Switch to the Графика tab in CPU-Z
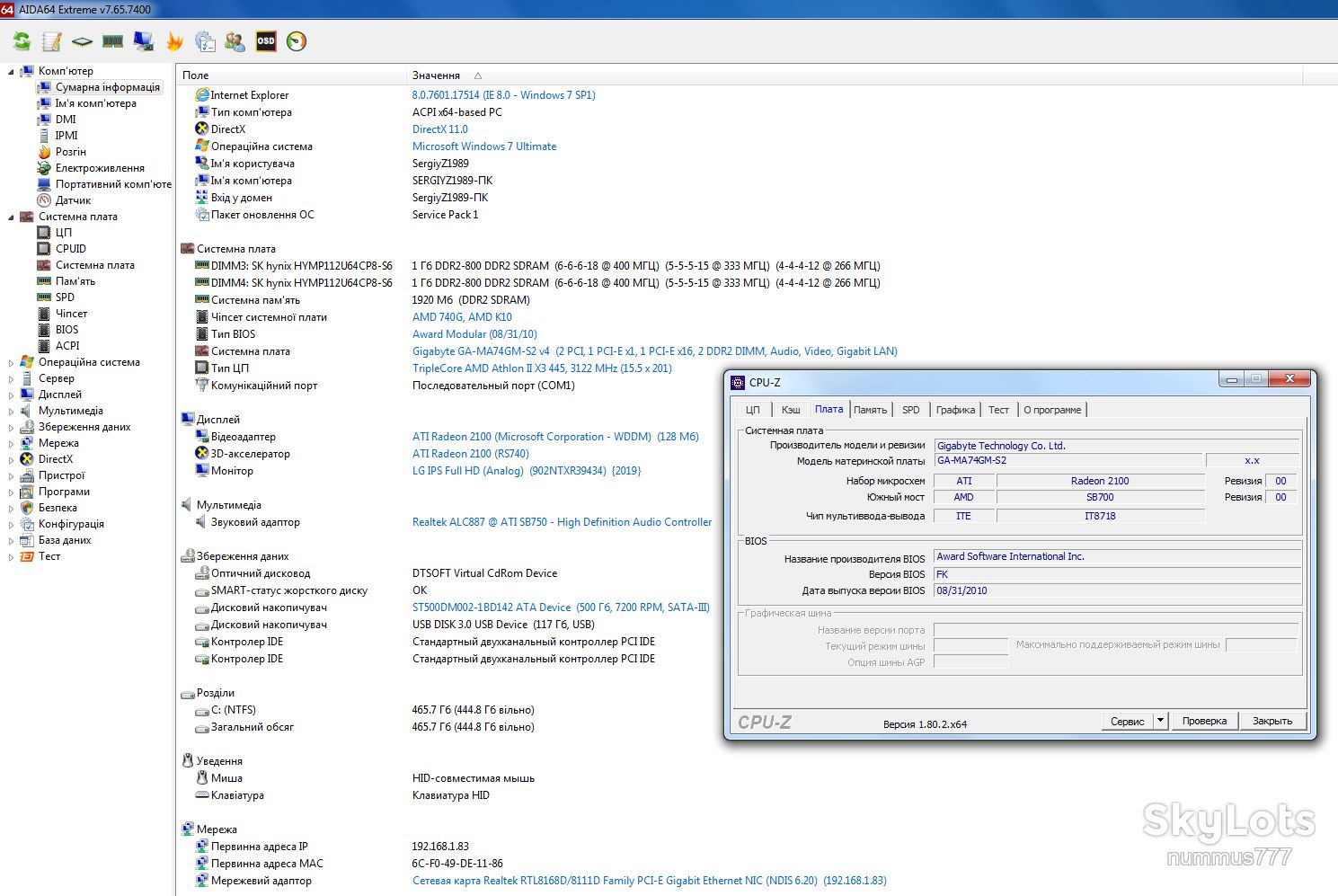Viewport: 1338px width, 896px height. (955, 410)
